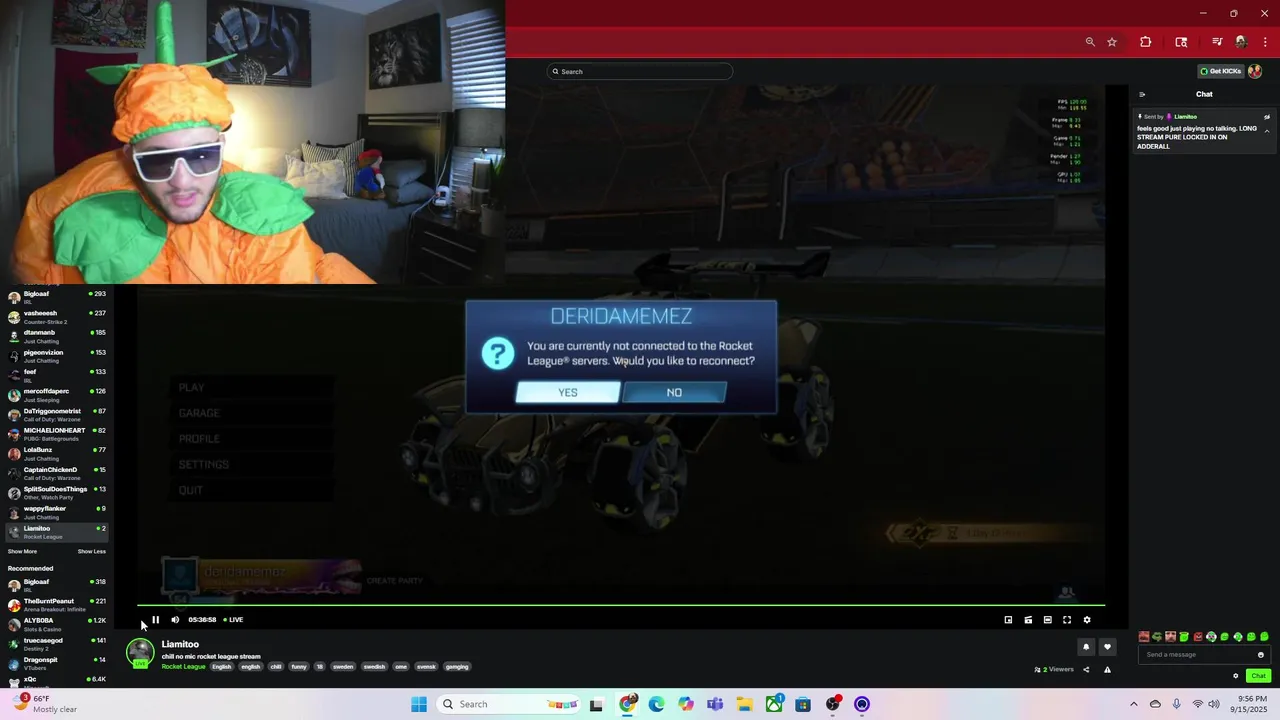Open File Explorer from taskbar

tap(744, 704)
